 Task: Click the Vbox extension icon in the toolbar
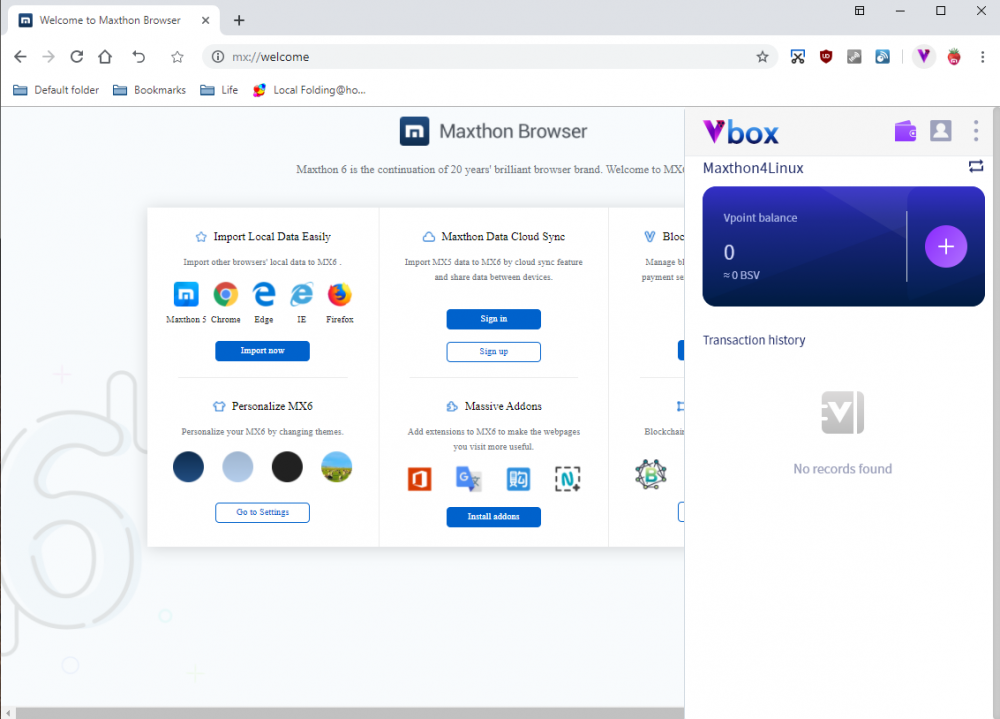924,57
